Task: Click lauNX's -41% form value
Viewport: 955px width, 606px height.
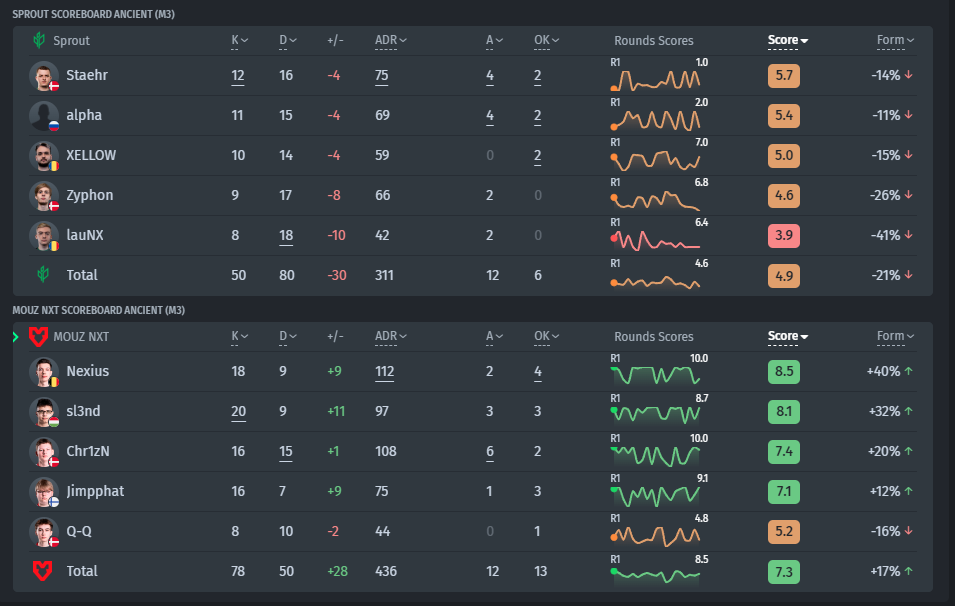Action: click(886, 235)
